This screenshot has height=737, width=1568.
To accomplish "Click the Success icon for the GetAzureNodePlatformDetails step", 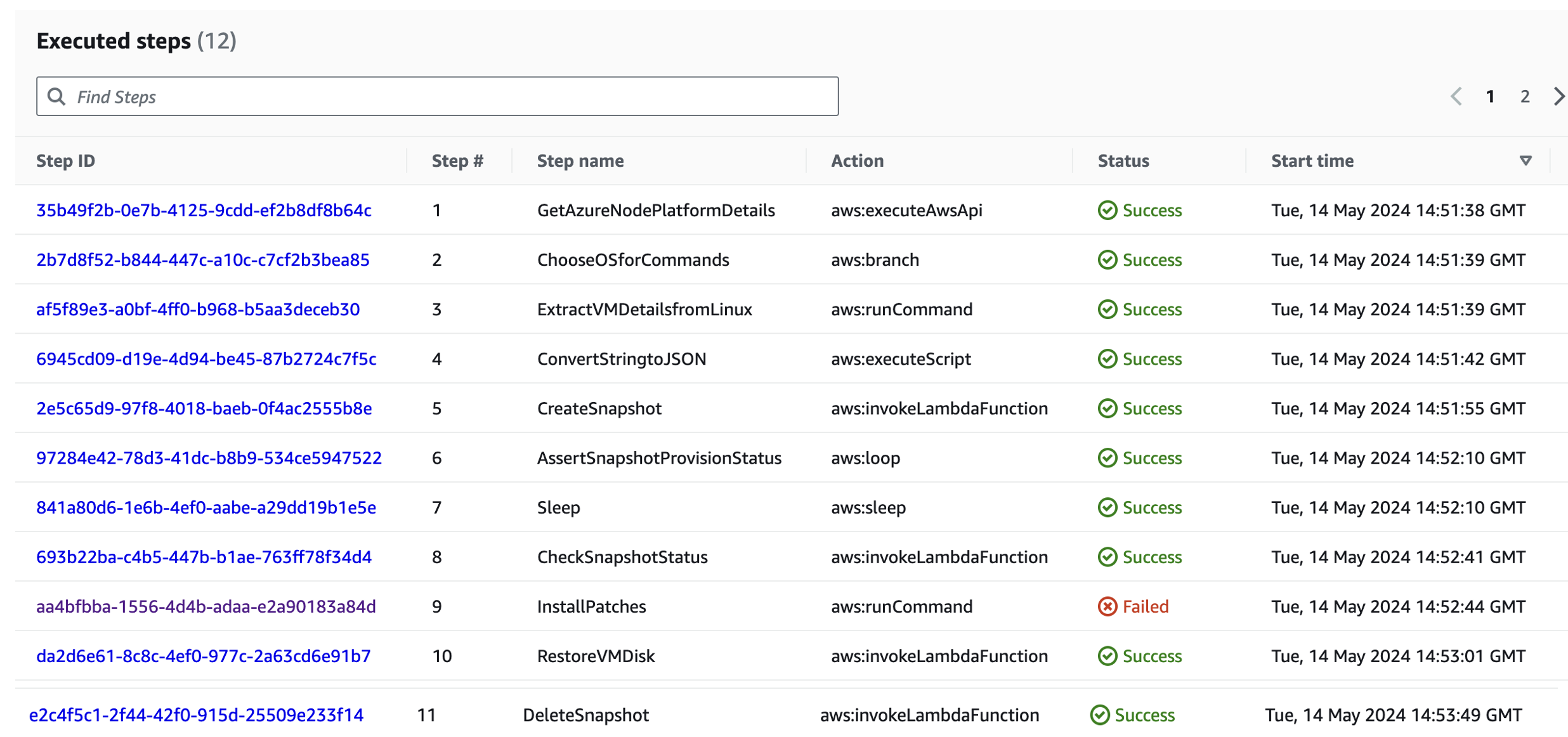I will coord(1107,210).
